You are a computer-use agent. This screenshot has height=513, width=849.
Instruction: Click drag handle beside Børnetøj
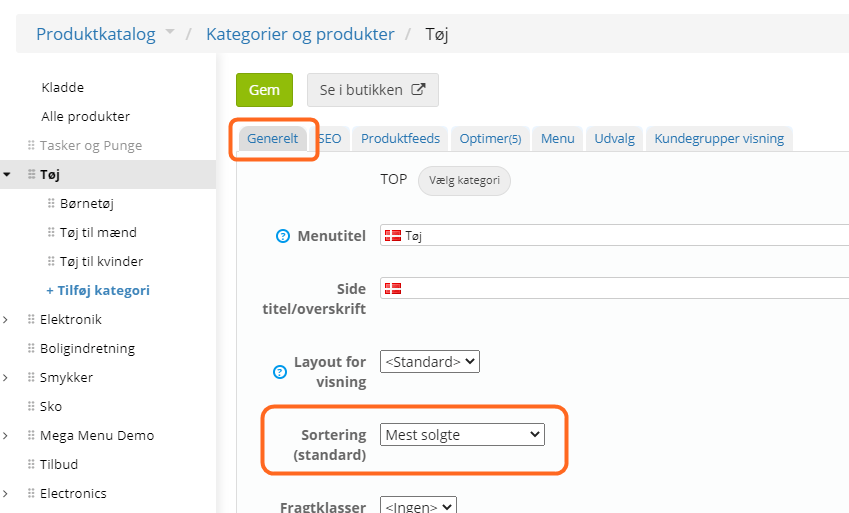pyautogui.click(x=51, y=203)
